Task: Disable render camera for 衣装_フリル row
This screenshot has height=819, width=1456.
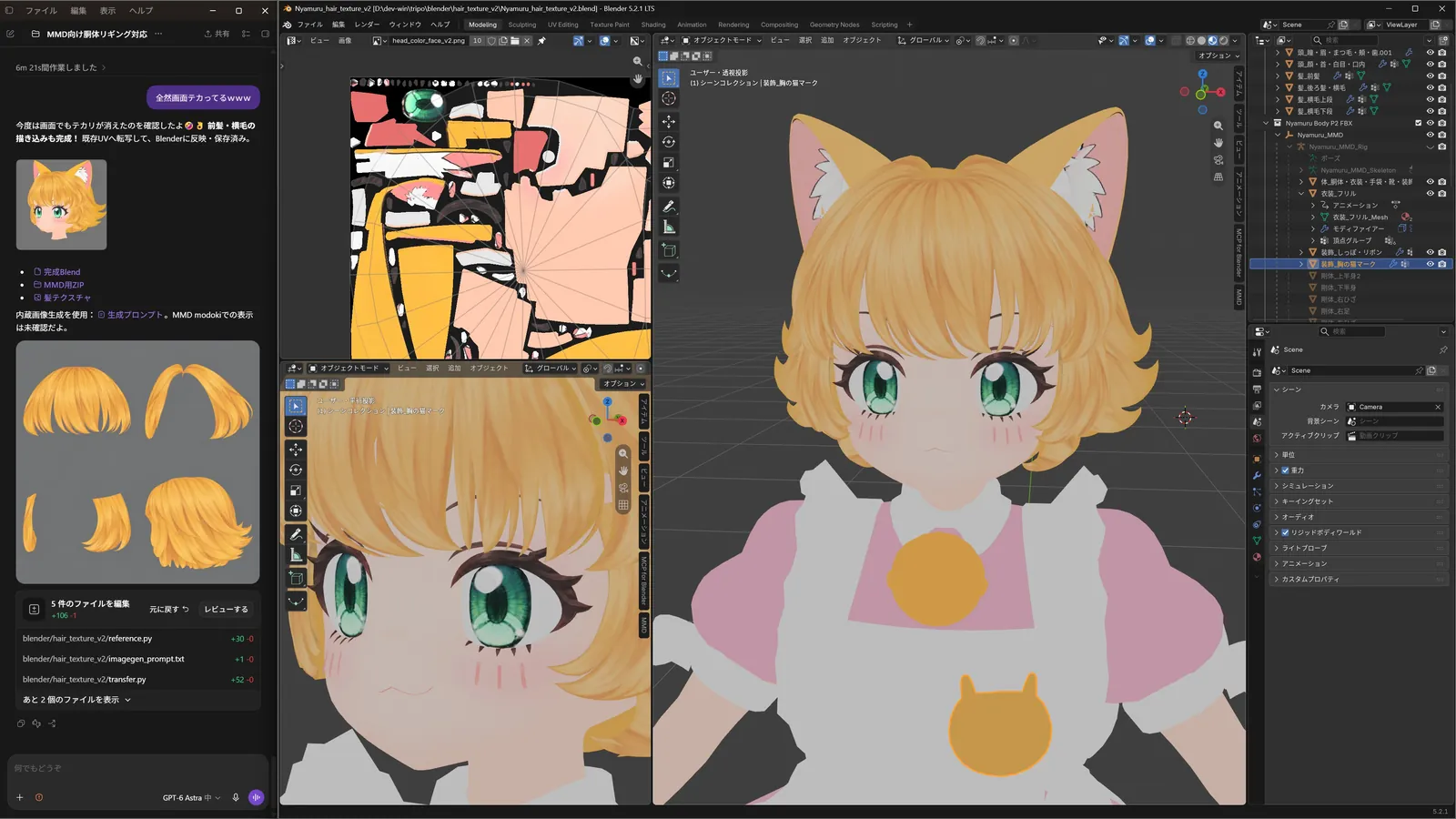Action: point(1441,194)
